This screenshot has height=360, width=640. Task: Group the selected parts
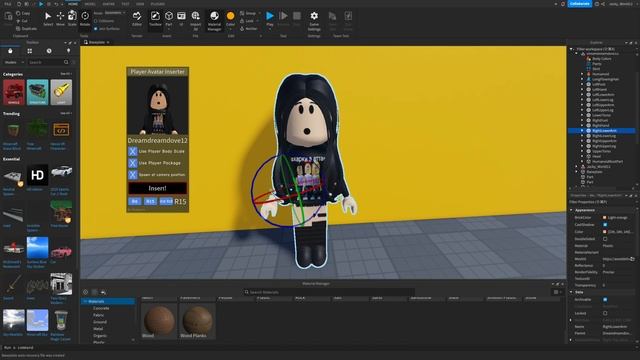pyautogui.click(x=248, y=13)
